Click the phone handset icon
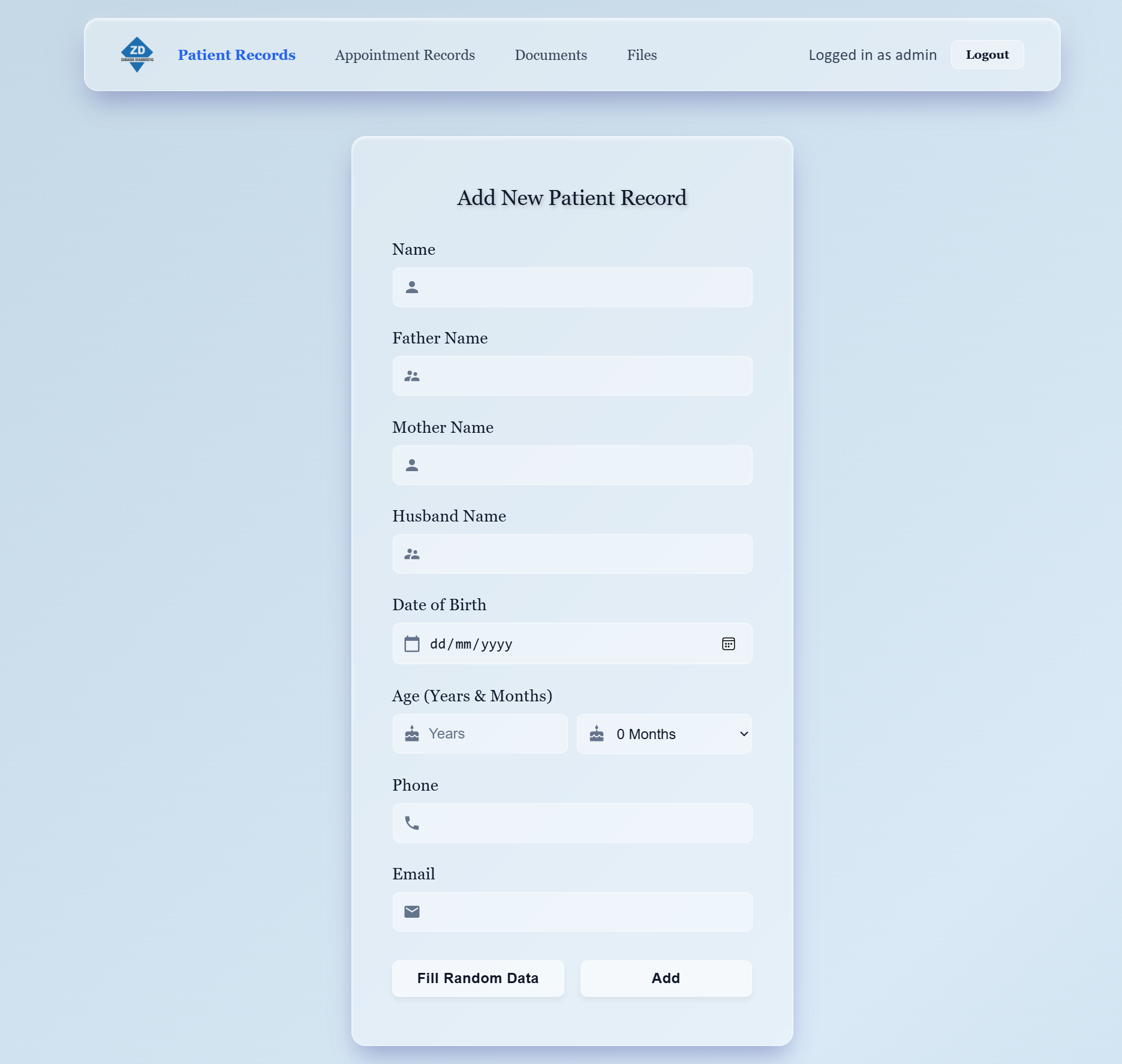The height and width of the screenshot is (1064, 1122). 412,823
